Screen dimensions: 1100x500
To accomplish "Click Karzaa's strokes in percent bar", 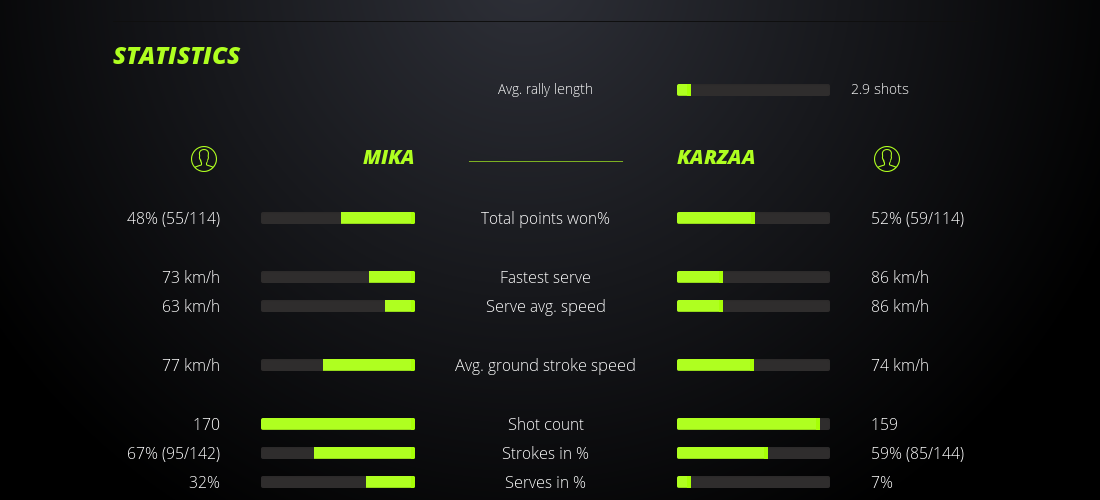I will pyautogui.click(x=753, y=453).
